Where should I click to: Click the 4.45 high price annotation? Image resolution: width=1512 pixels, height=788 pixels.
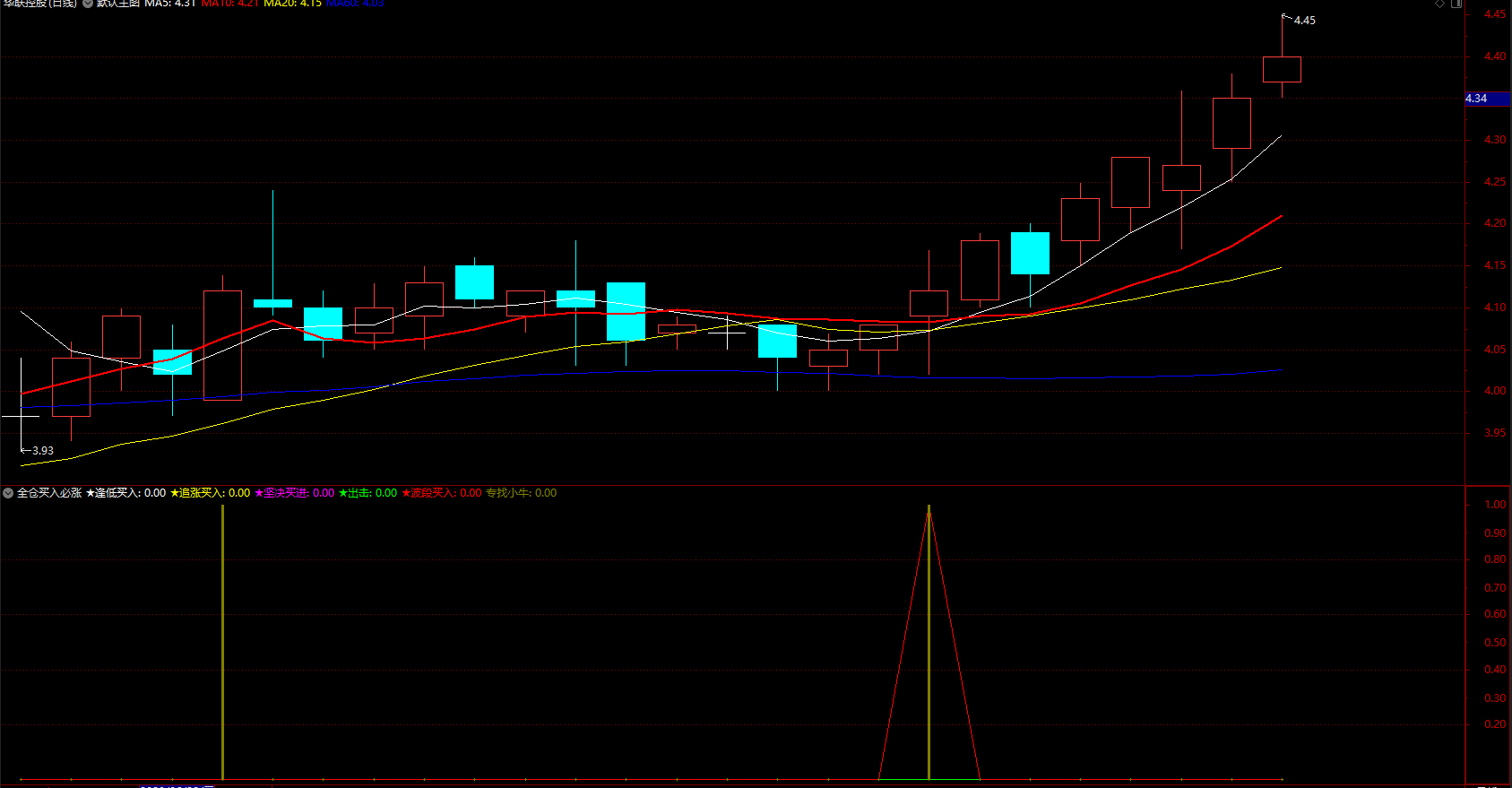[x=1304, y=20]
